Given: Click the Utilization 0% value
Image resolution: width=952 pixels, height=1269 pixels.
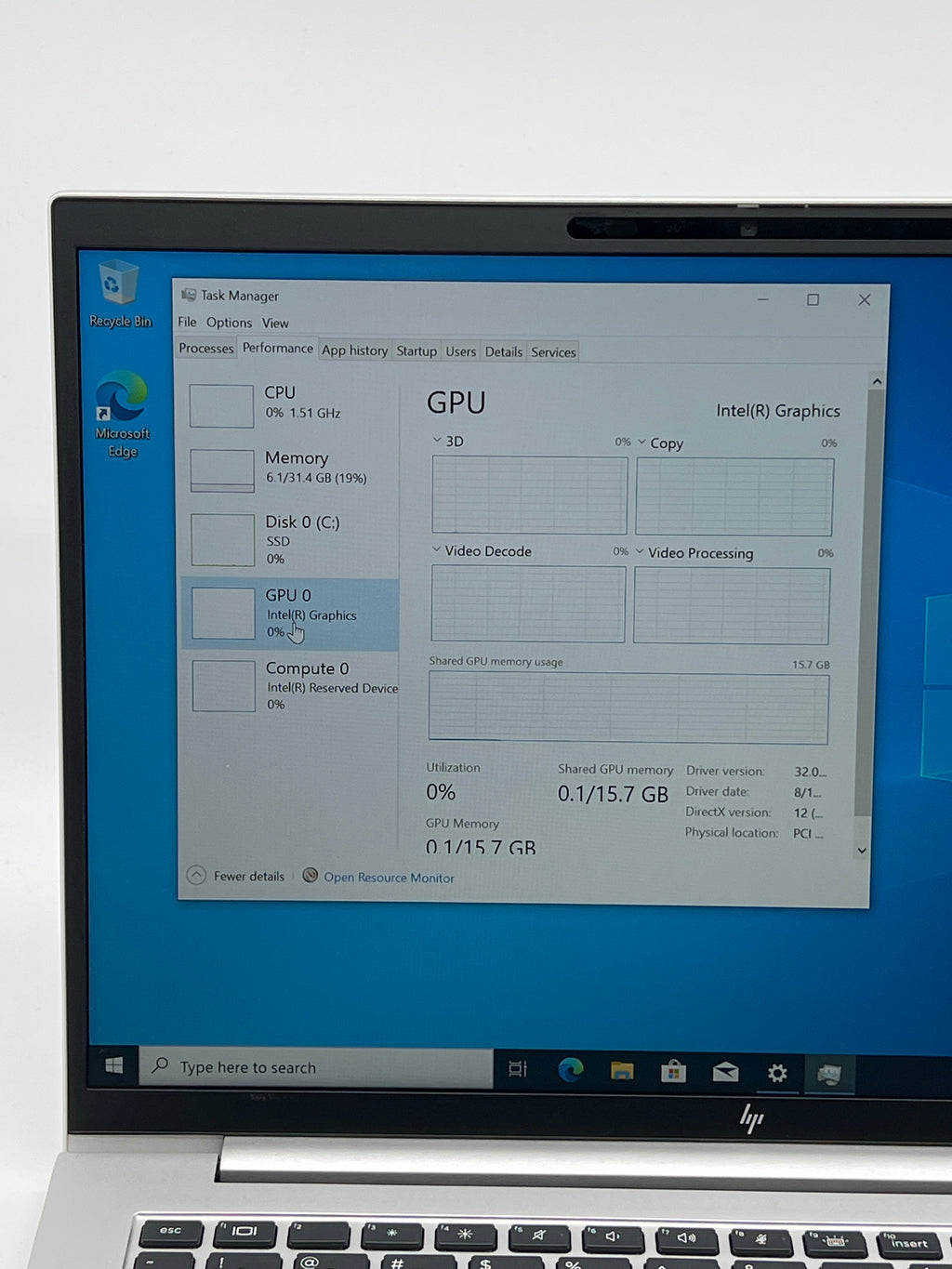Looking at the screenshot, I should (x=441, y=792).
